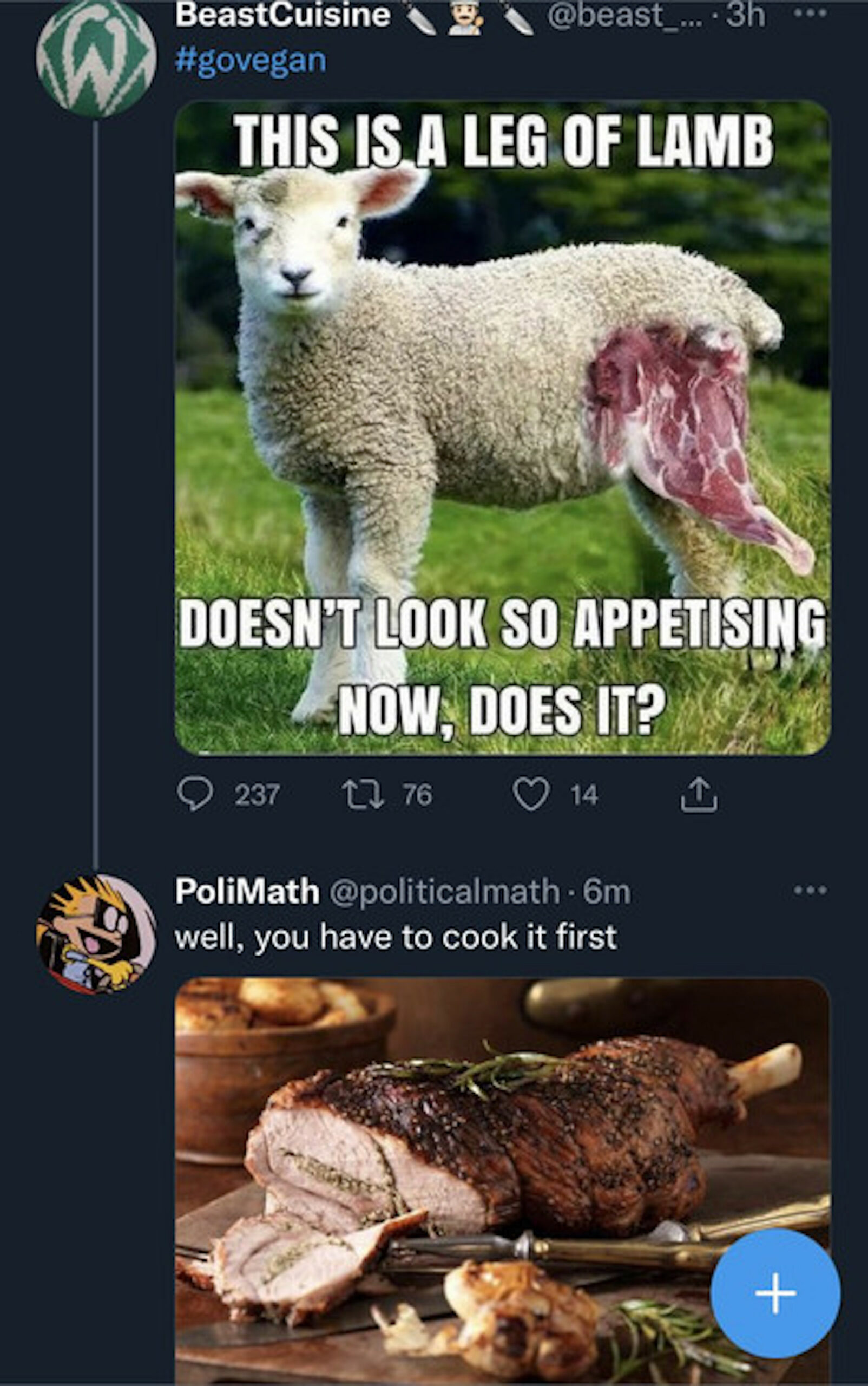Like the tweet with the heart icon
The width and height of the screenshot is (868, 1386).
530,794
